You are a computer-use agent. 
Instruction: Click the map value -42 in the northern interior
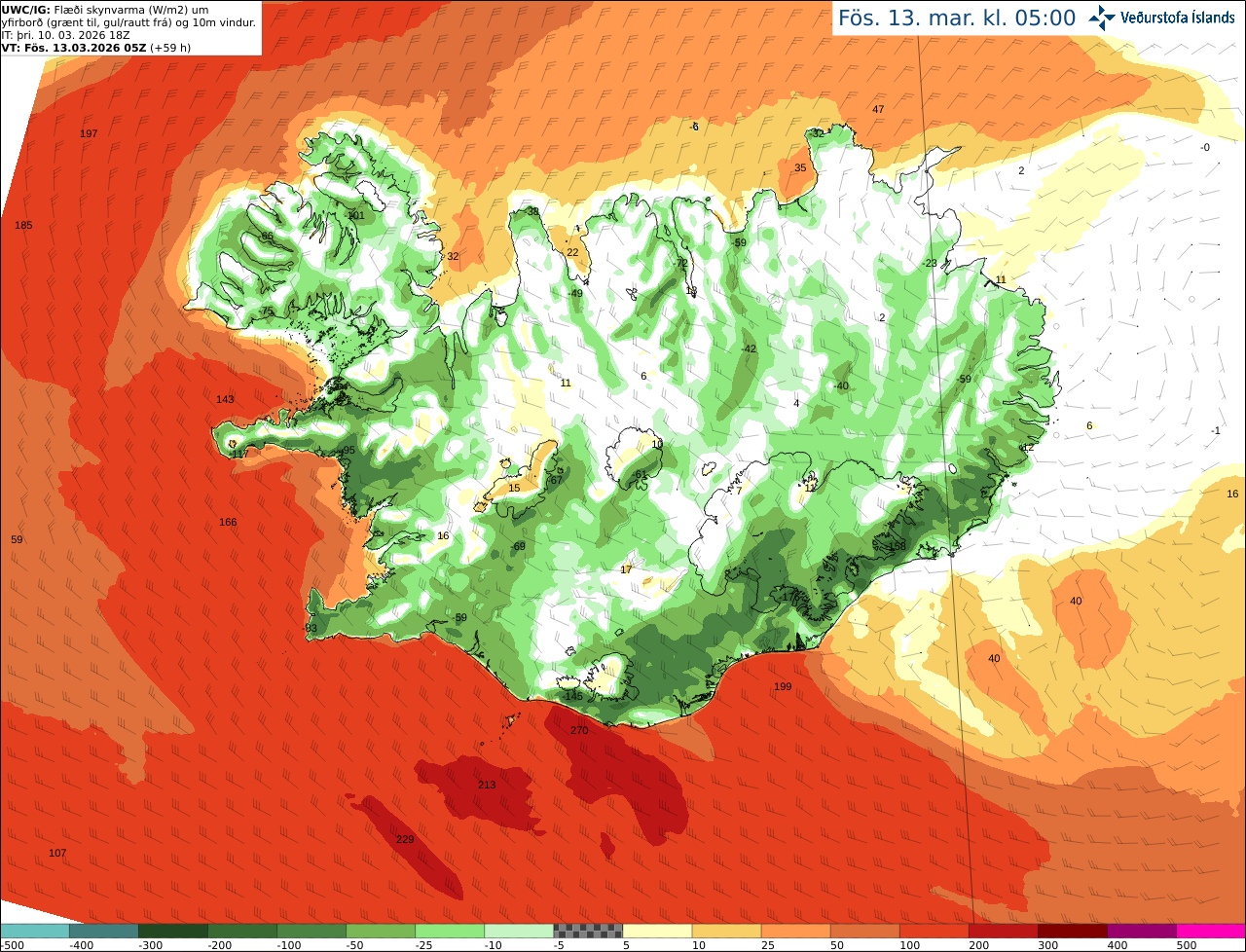(x=749, y=348)
